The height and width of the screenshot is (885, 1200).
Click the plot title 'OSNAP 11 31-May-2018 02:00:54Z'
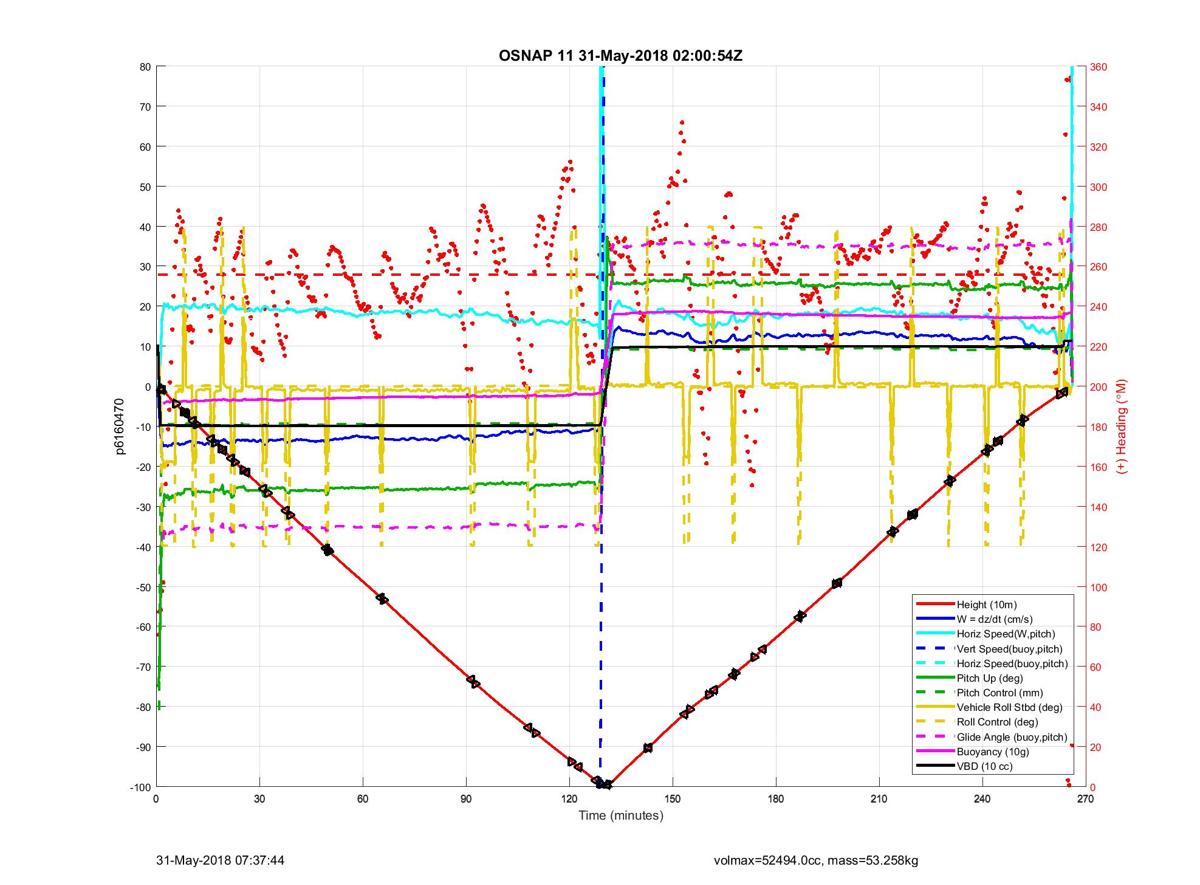[x=620, y=55]
